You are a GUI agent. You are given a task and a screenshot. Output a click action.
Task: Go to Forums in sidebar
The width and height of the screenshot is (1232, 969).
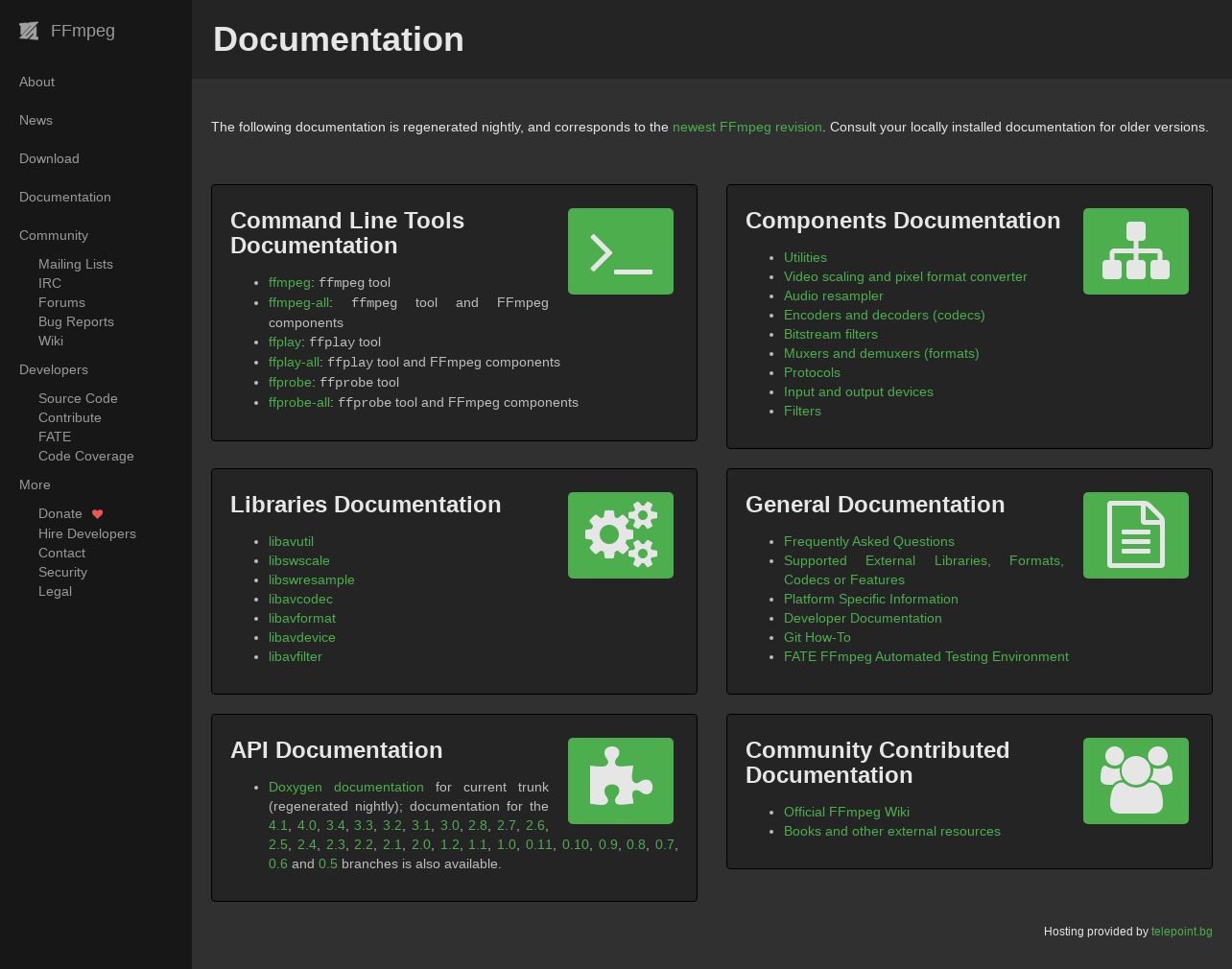point(61,302)
